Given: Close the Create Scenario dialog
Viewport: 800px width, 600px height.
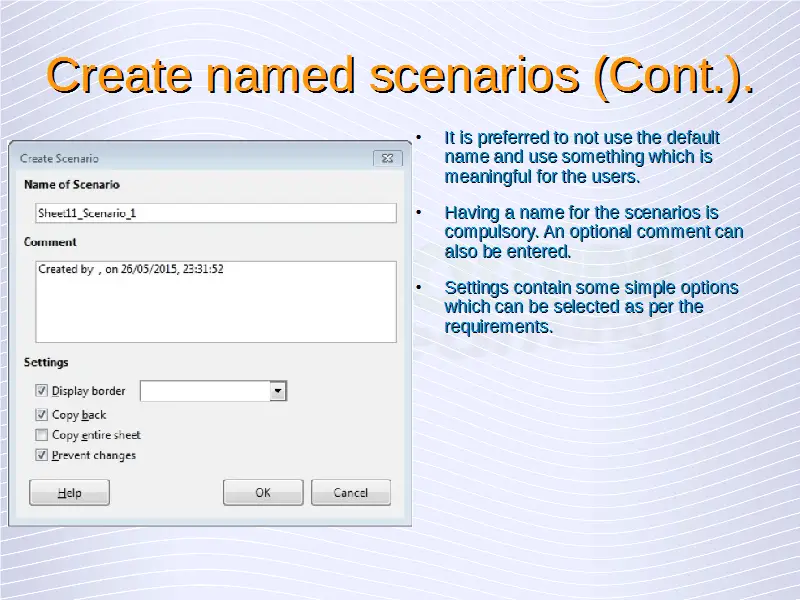Looking at the screenshot, I should (x=388, y=158).
